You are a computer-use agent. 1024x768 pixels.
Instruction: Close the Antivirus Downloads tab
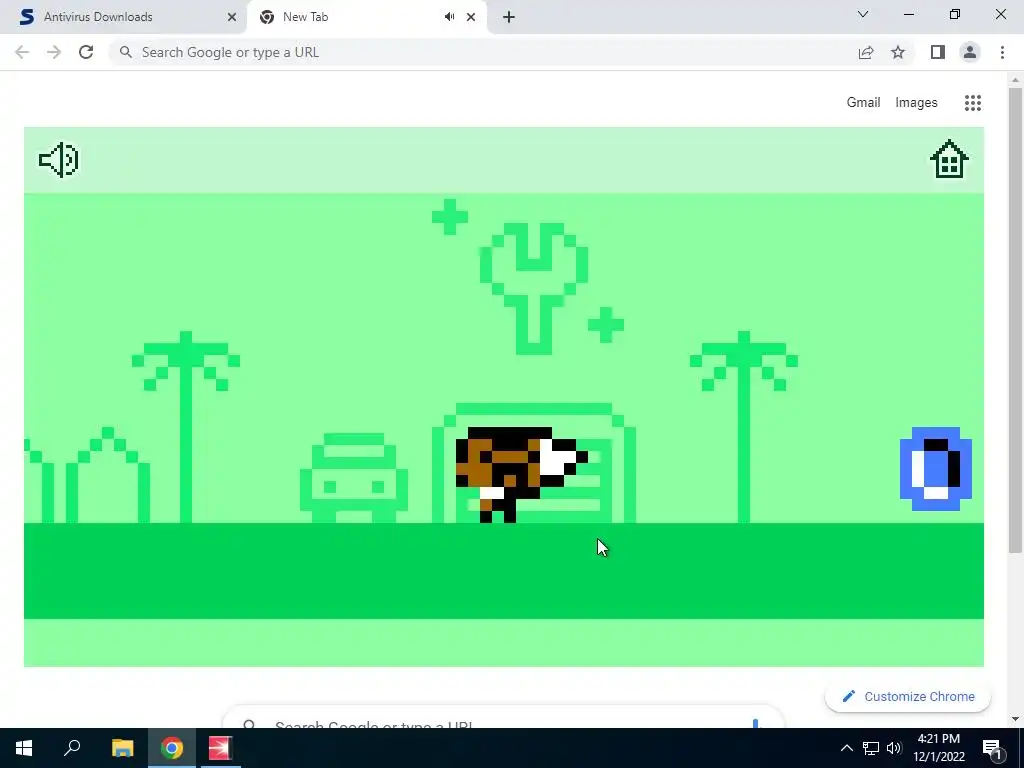232,17
